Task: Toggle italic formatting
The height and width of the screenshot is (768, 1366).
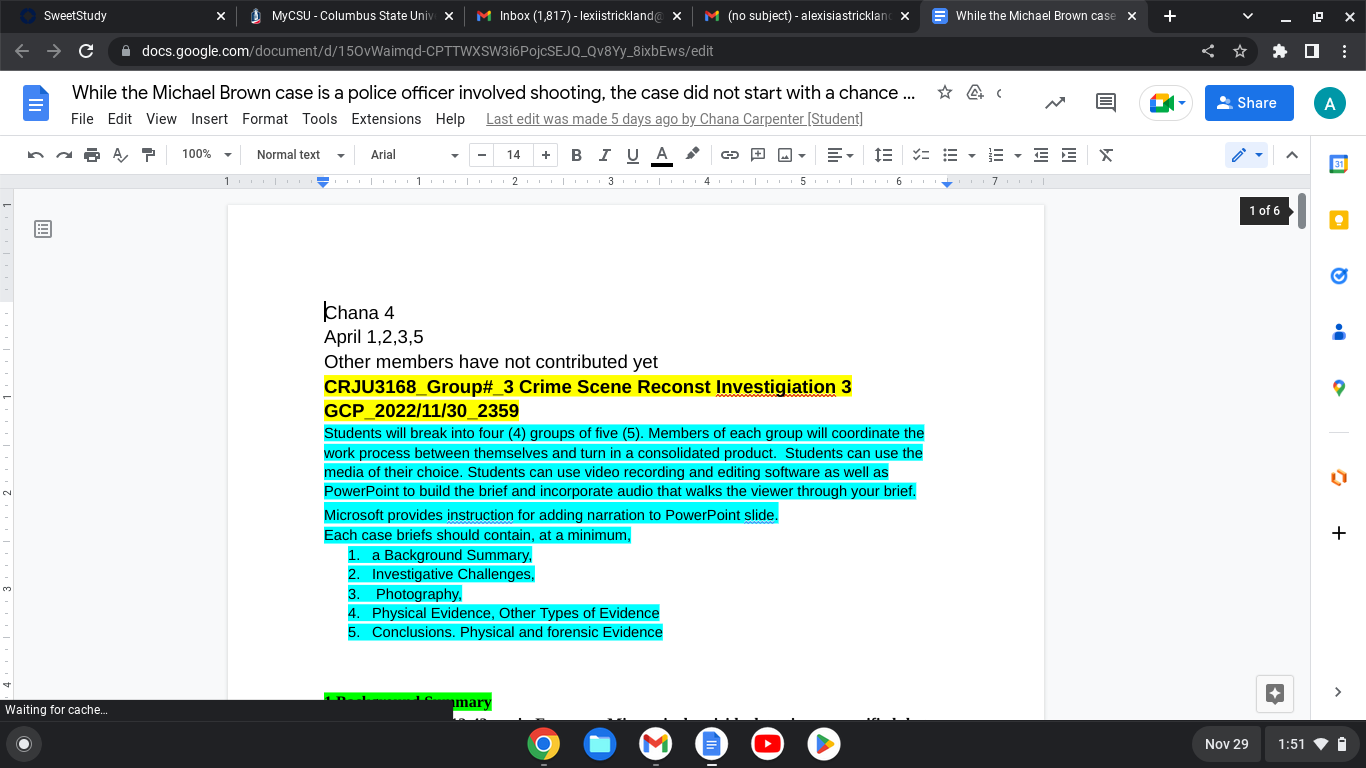Action: point(604,155)
